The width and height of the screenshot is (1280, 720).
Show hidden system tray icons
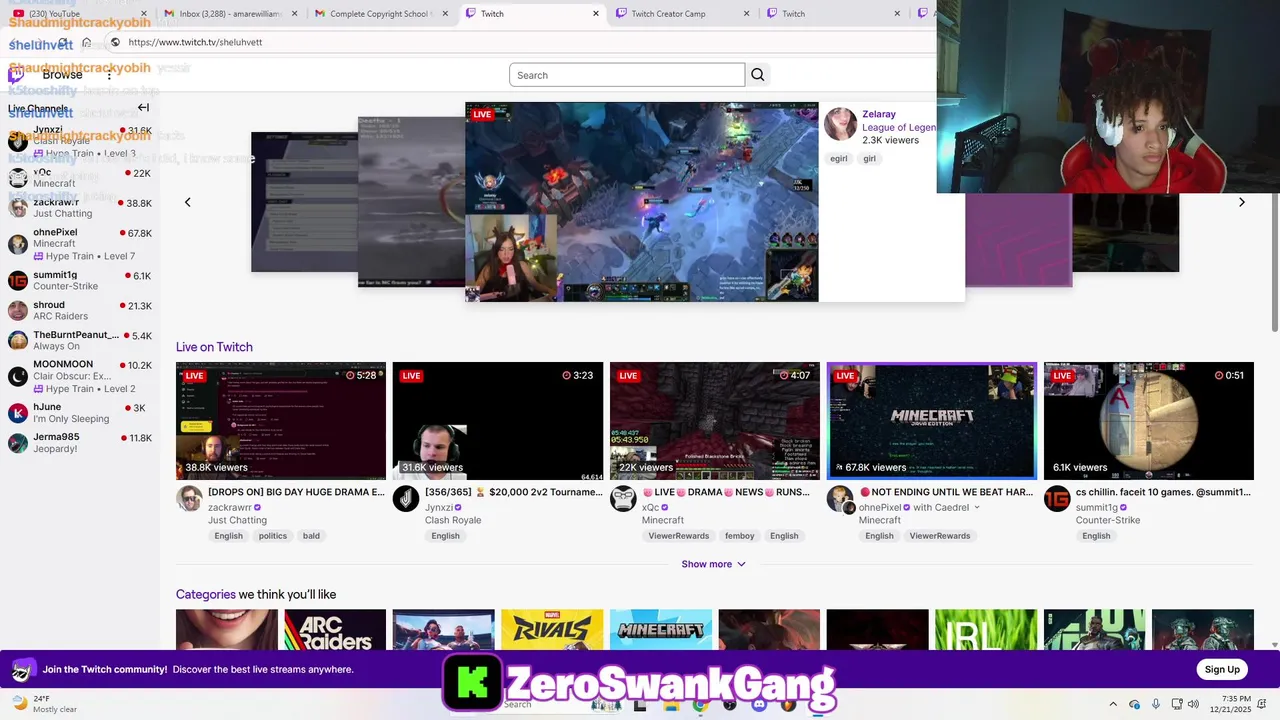[x=1113, y=704]
